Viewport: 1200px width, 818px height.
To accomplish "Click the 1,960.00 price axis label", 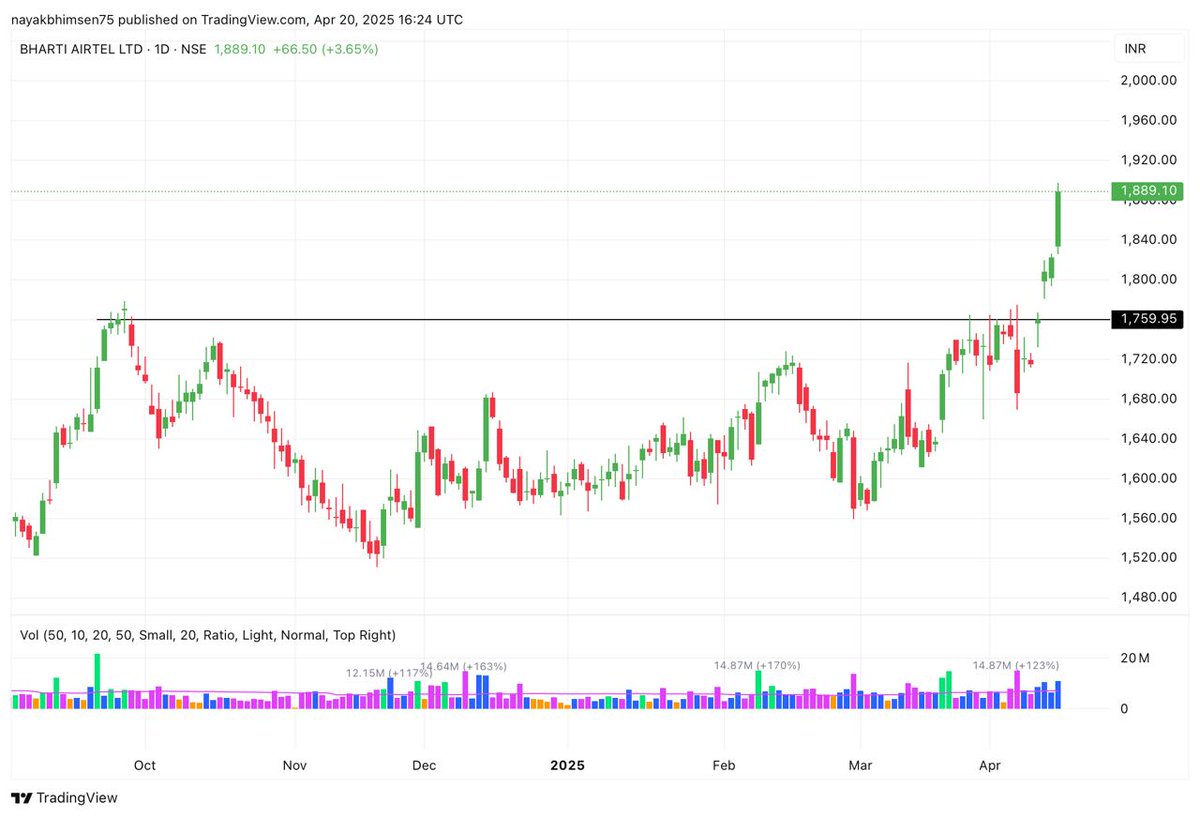I will pos(1148,120).
